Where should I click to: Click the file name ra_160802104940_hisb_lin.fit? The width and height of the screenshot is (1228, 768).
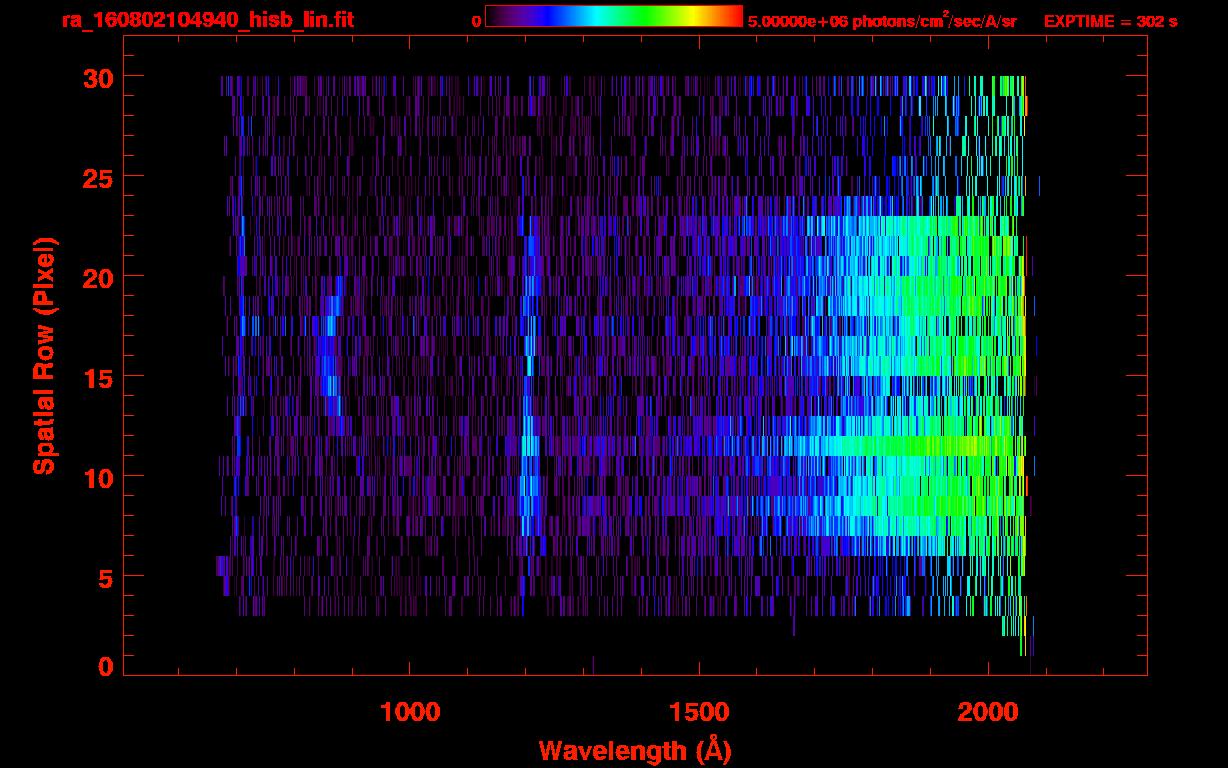(x=207, y=20)
